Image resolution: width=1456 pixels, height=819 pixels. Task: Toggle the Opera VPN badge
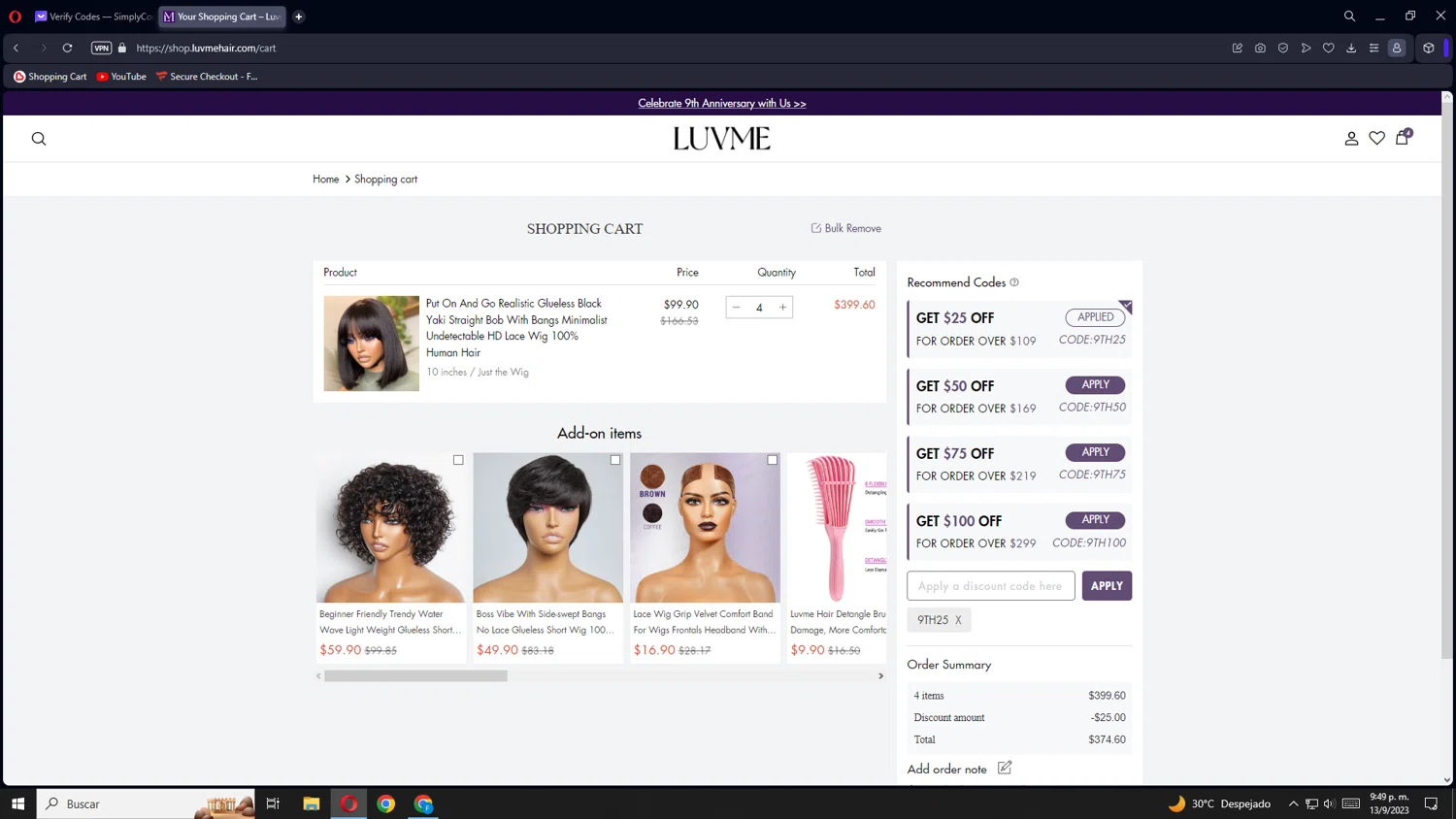101,48
